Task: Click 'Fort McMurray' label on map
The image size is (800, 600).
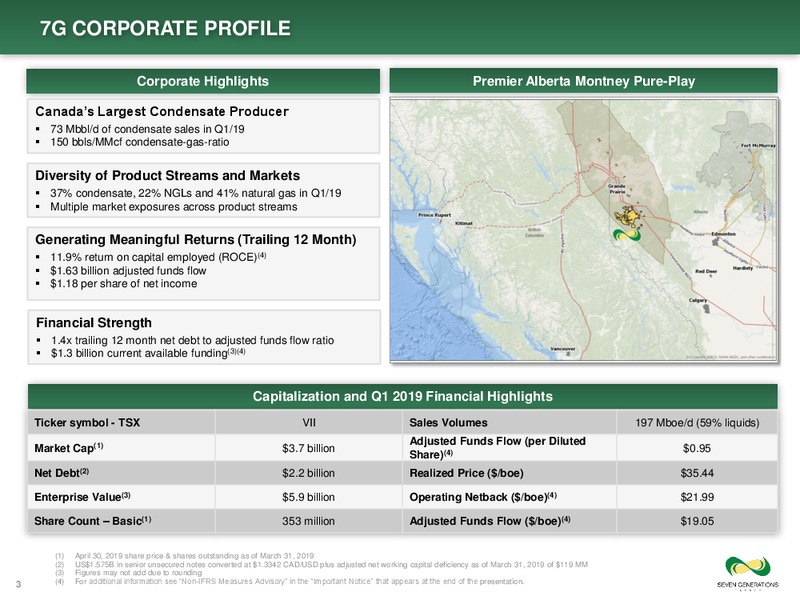Action: coord(758,145)
